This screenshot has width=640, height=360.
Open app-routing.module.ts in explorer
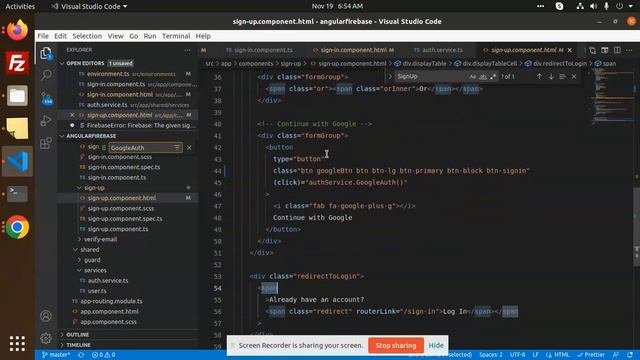tap(111, 301)
